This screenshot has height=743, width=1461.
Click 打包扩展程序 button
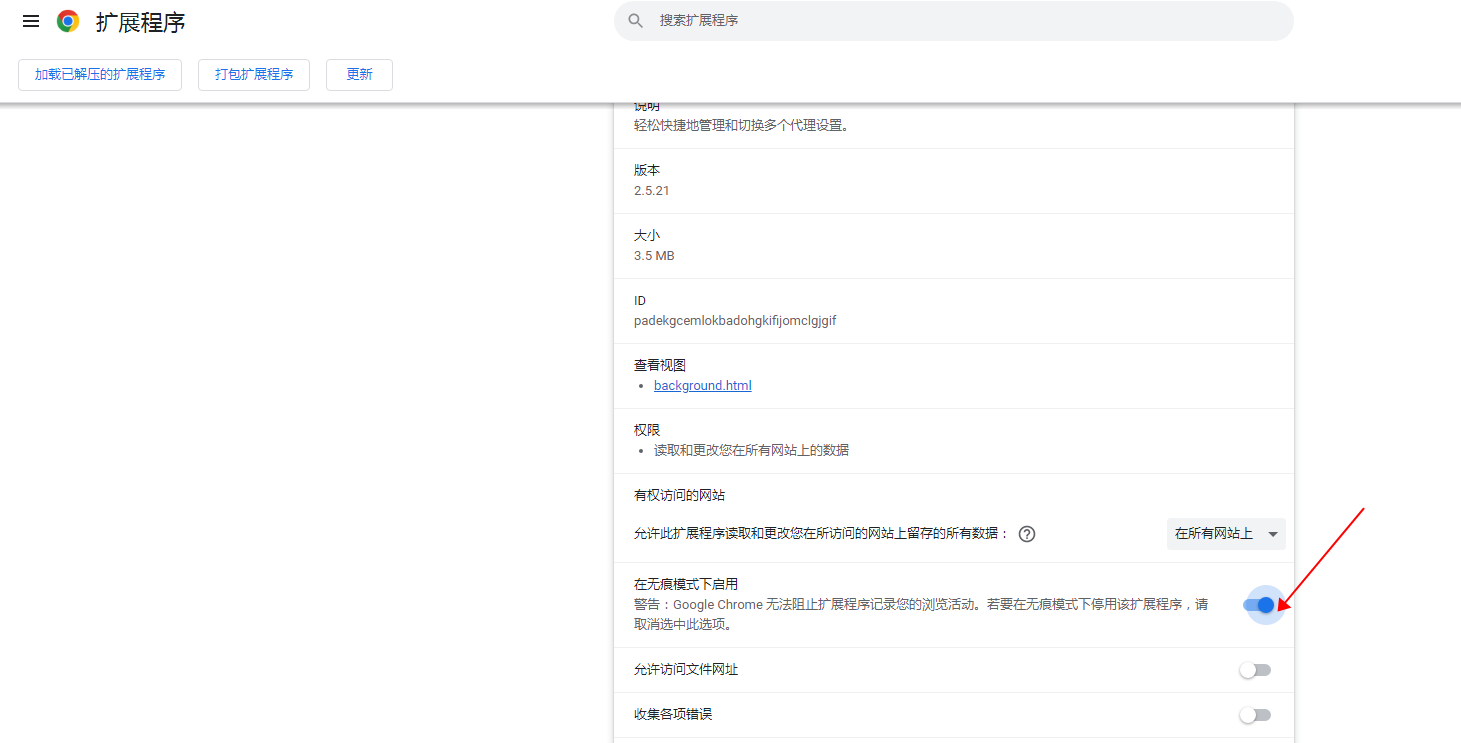tap(254, 75)
